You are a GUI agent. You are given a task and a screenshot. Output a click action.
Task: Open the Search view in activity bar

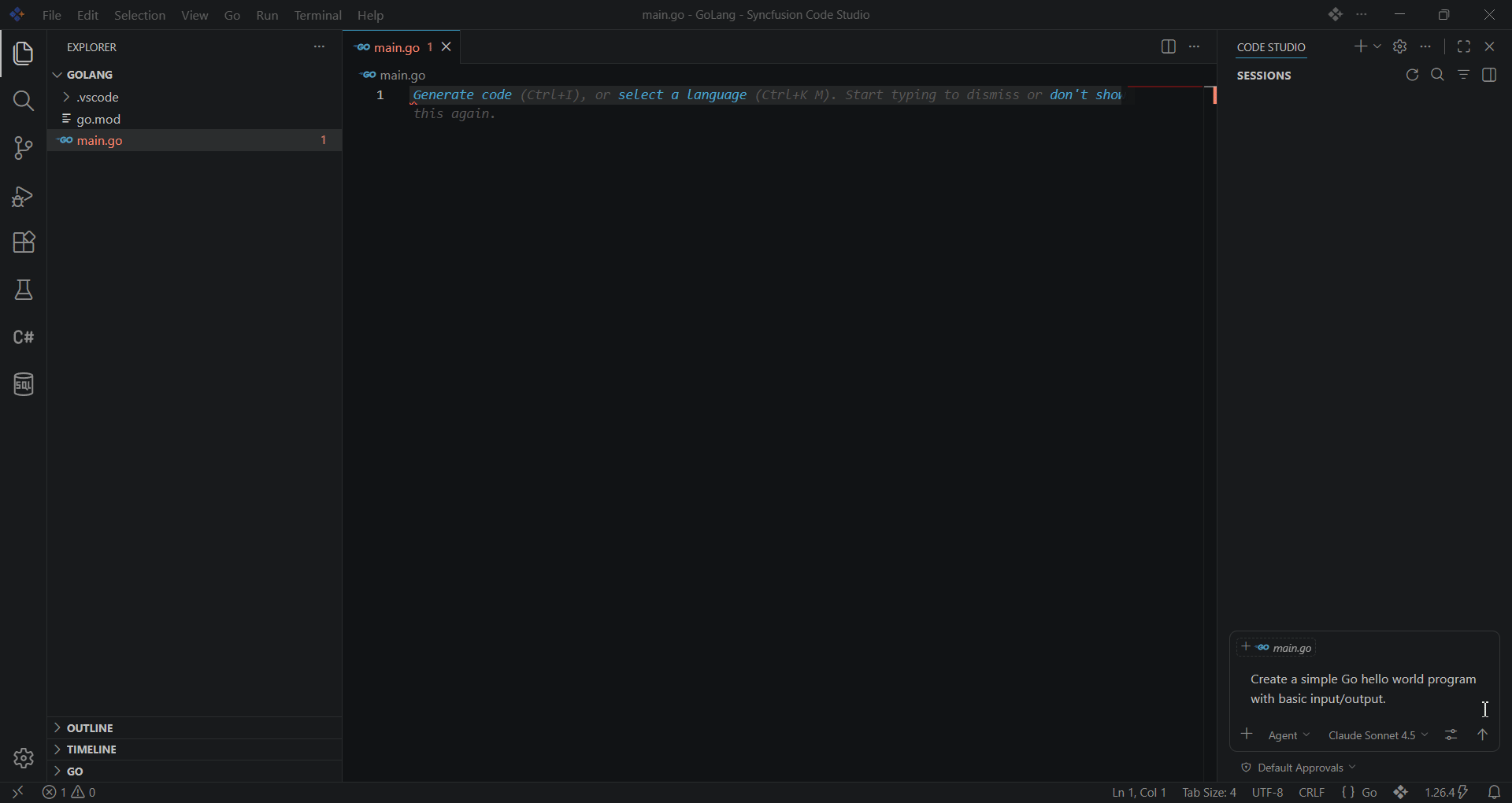24,101
